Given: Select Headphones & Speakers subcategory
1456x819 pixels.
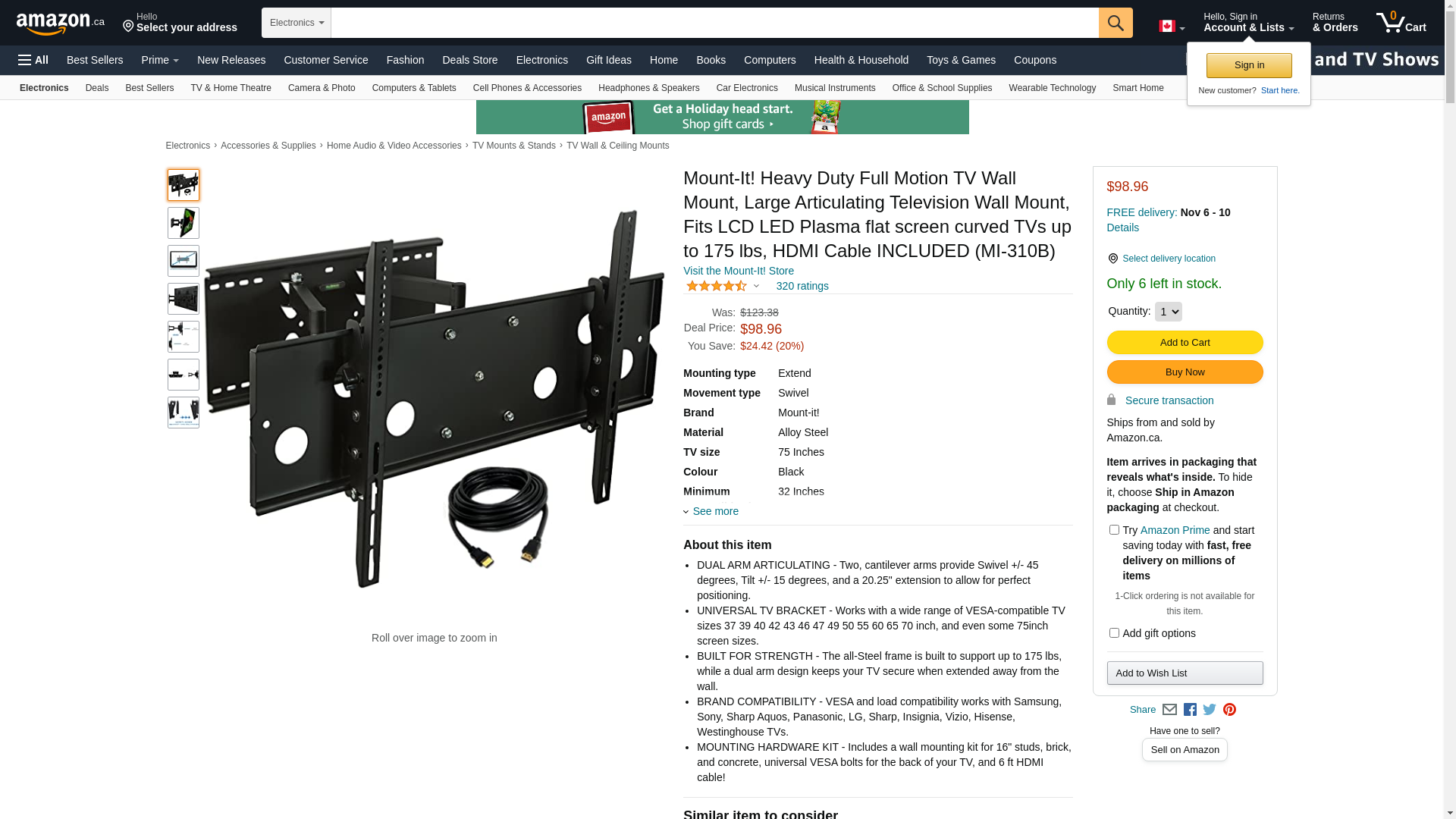Looking at the screenshot, I should coord(649,88).
